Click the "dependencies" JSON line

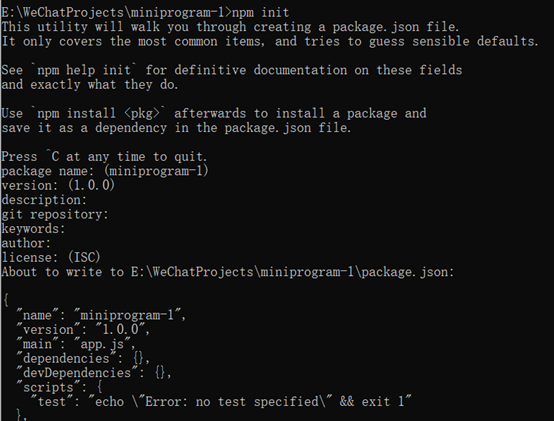click(x=83, y=358)
